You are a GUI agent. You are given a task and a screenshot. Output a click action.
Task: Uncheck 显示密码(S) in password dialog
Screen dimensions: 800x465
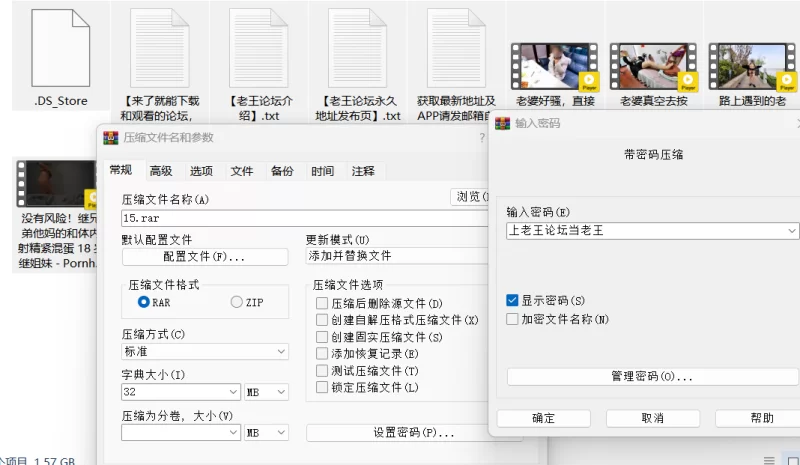click(x=512, y=300)
